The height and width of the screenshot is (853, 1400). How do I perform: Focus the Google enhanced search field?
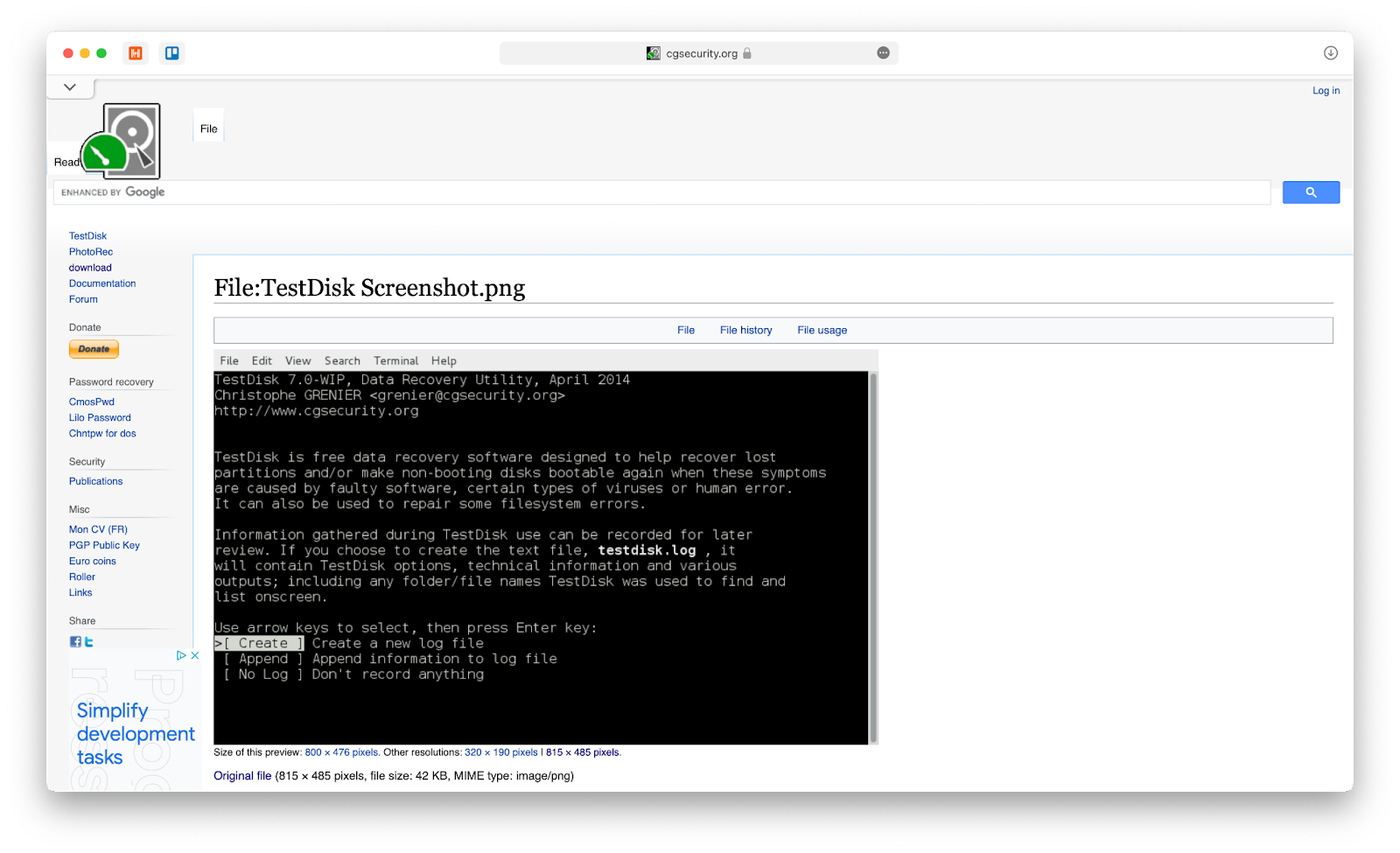(662, 192)
